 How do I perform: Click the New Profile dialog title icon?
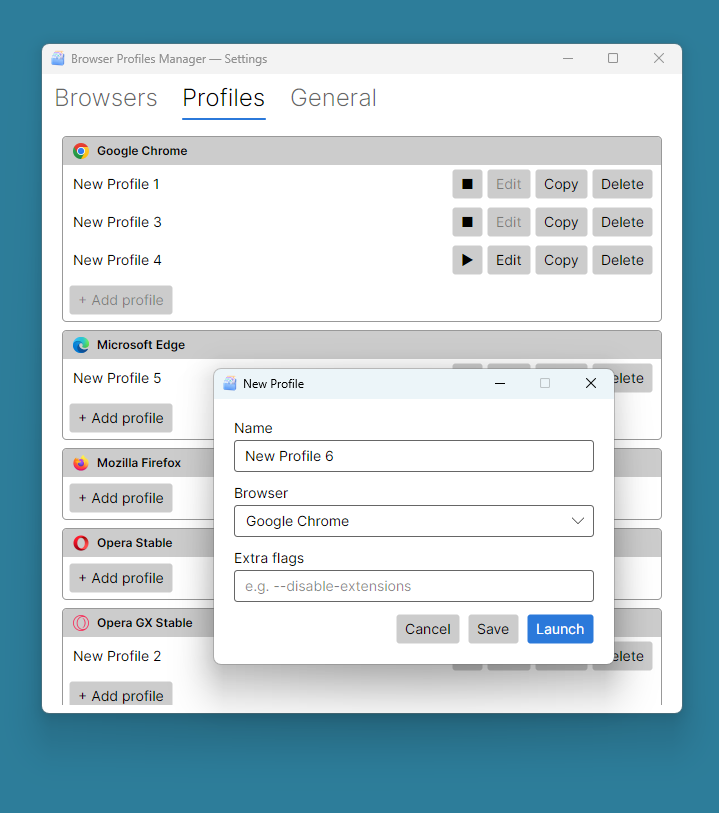click(230, 384)
